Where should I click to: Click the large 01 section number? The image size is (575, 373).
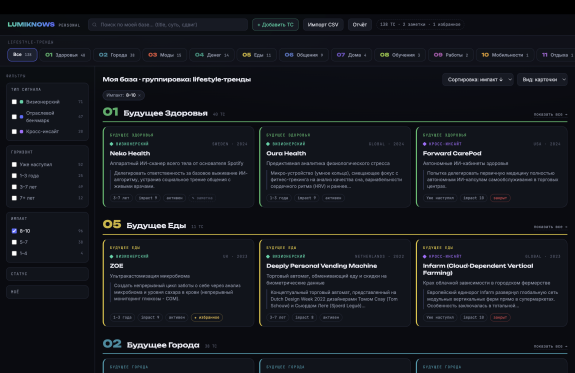[111, 112]
